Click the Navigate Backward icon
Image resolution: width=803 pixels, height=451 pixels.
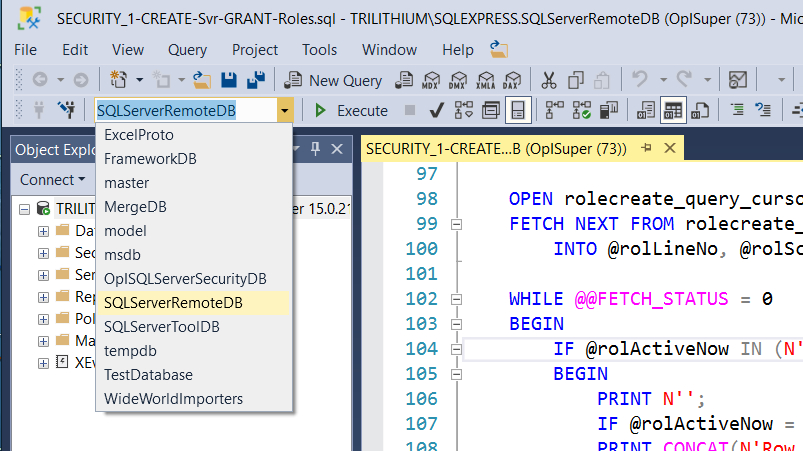40,80
